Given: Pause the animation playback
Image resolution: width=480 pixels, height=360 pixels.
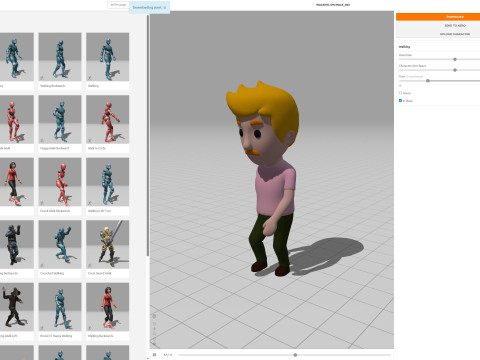Looking at the screenshot, I should click(154, 355).
